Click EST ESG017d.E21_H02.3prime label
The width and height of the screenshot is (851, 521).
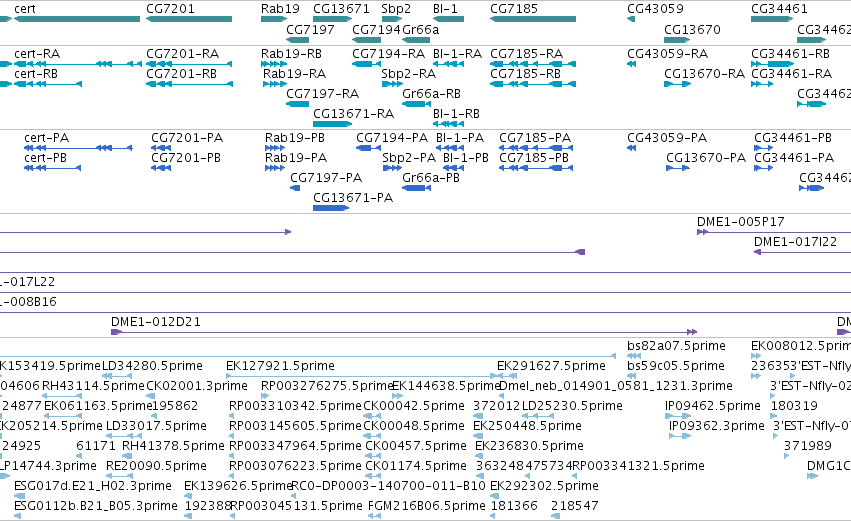(x=93, y=486)
